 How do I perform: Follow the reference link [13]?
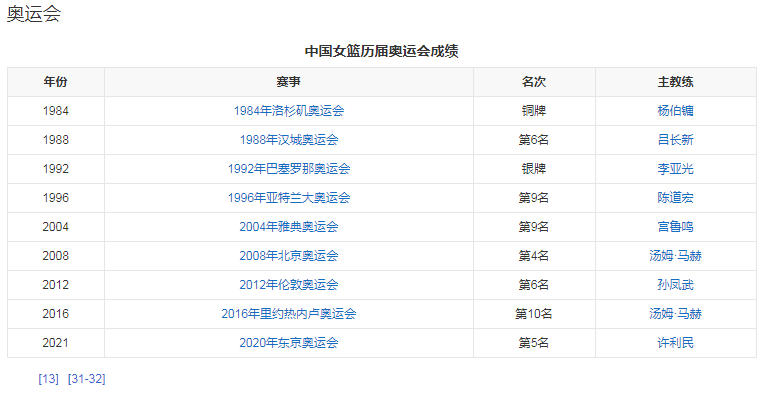click(x=48, y=379)
